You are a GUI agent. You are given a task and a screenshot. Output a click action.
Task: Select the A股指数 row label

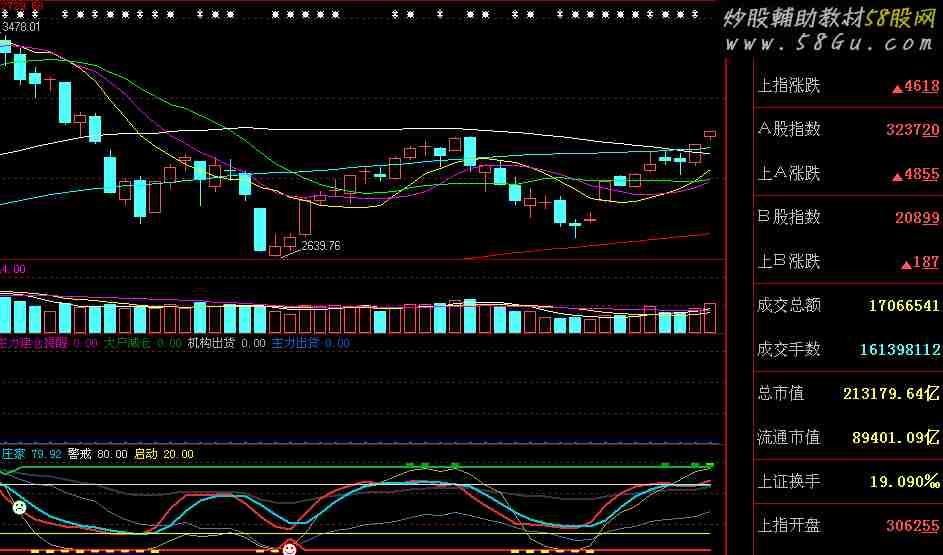(x=788, y=129)
